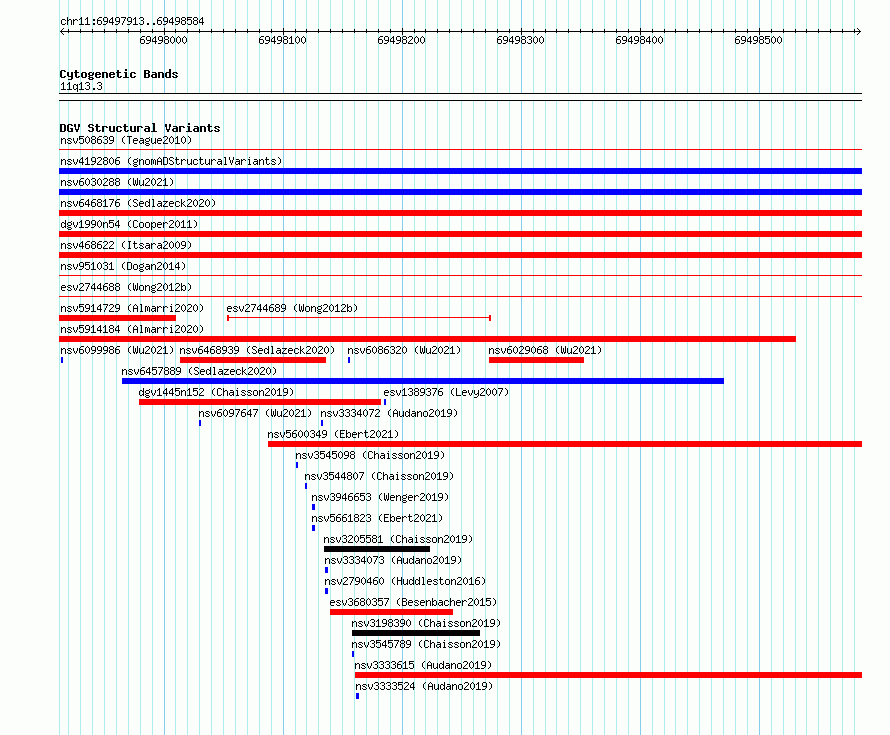Select nsv3334073 (Audano2019) label
The image size is (890, 735).
[393, 560]
